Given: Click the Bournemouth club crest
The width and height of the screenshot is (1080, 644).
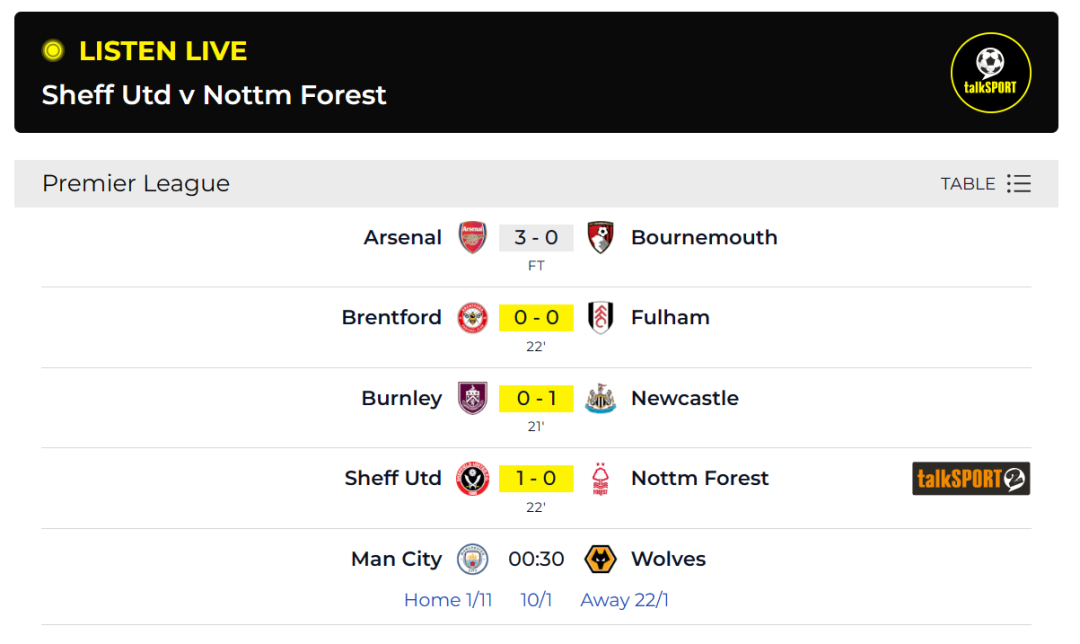Looking at the screenshot, I should (600, 237).
